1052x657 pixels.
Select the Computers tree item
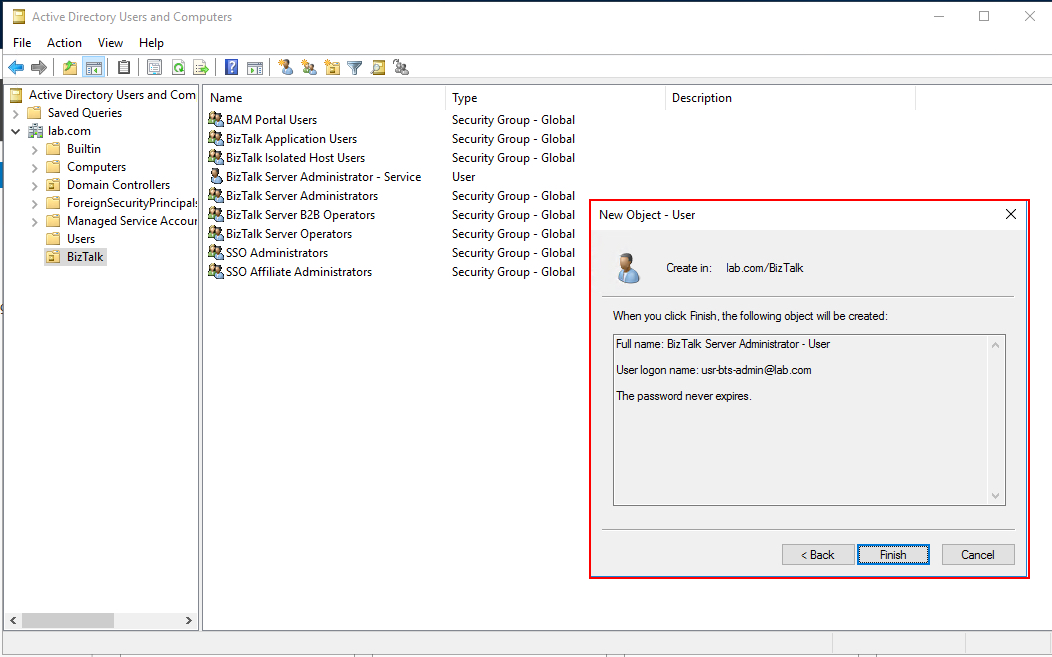coord(96,167)
